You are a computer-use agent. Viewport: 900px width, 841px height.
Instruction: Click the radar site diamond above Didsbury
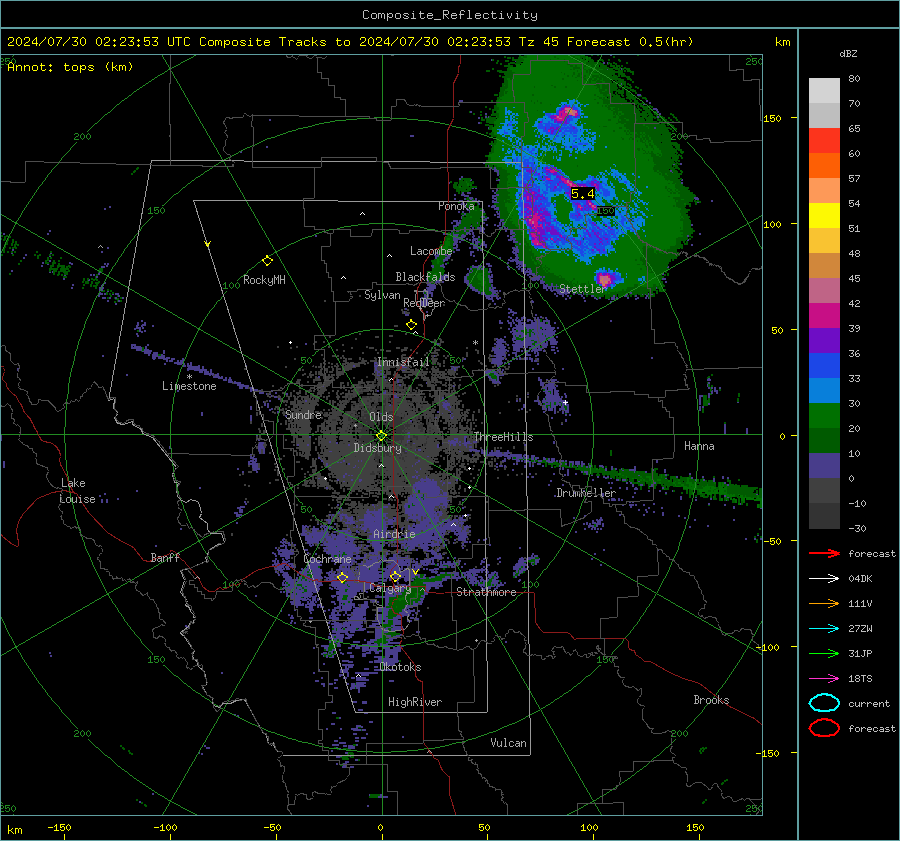tap(381, 435)
